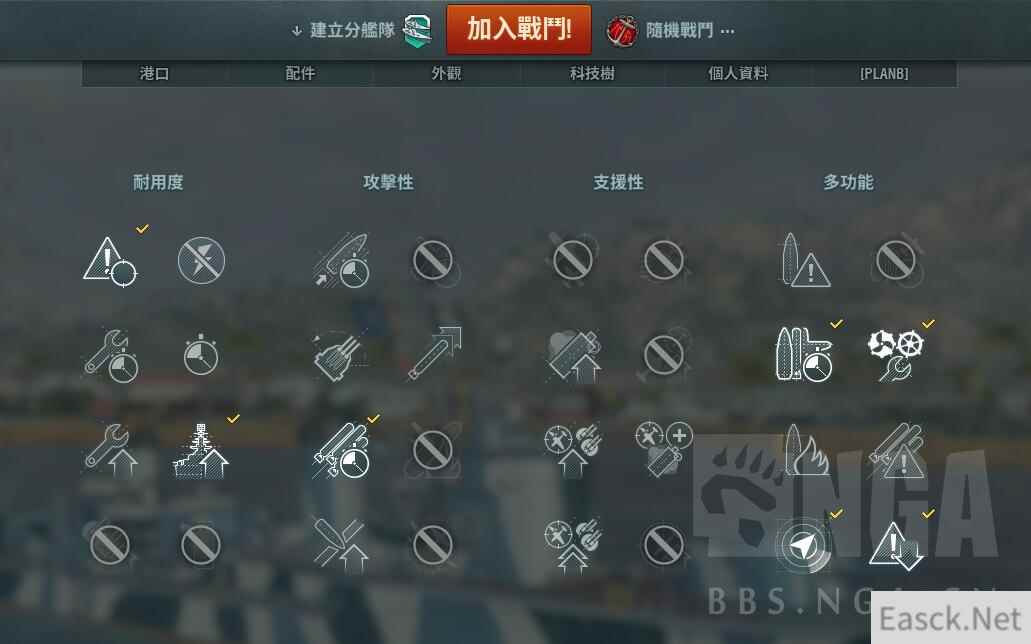Pick the gun barrel with upward arrows skill
The width and height of the screenshot is (1031, 644).
434,354
